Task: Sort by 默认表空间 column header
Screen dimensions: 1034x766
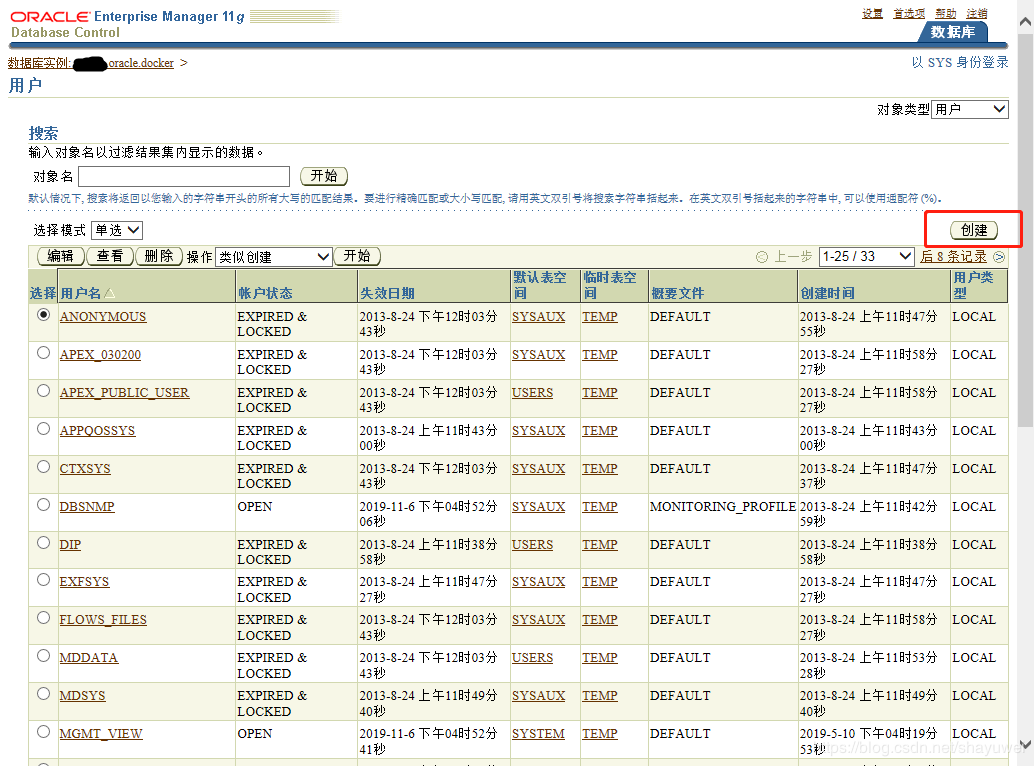Action: click(x=539, y=285)
